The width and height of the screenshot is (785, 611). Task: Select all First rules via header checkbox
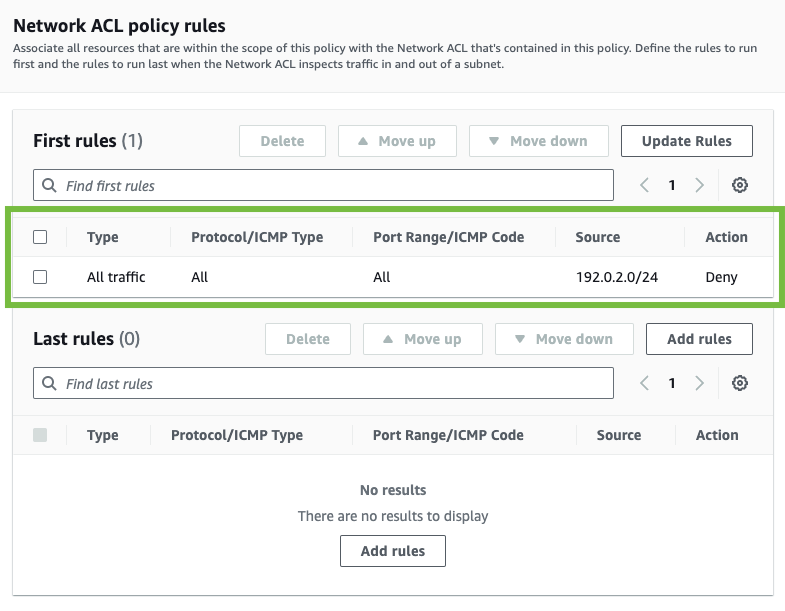(40, 237)
